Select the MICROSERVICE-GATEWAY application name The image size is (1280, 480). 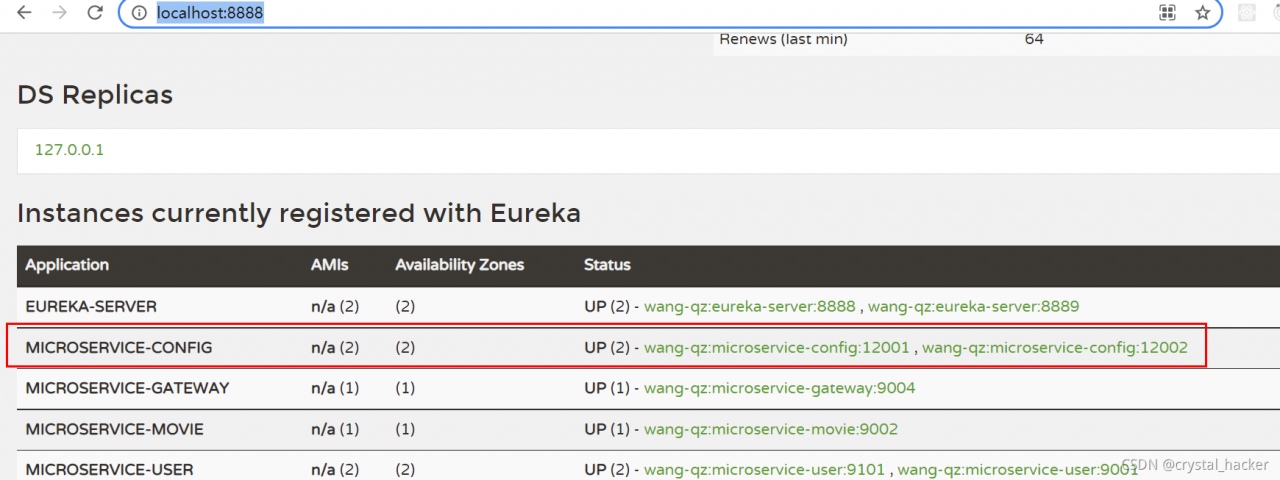click(127, 388)
